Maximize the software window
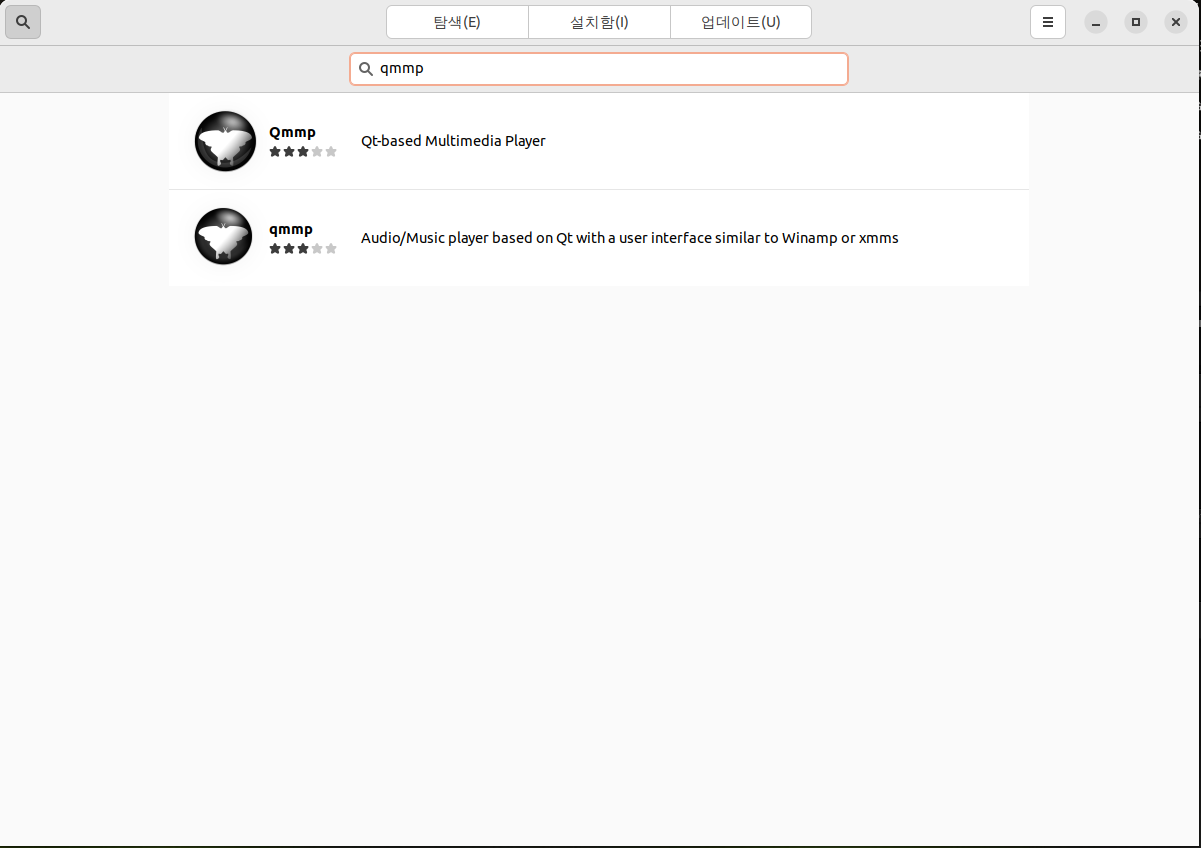This screenshot has height=848, width=1201. click(1136, 22)
